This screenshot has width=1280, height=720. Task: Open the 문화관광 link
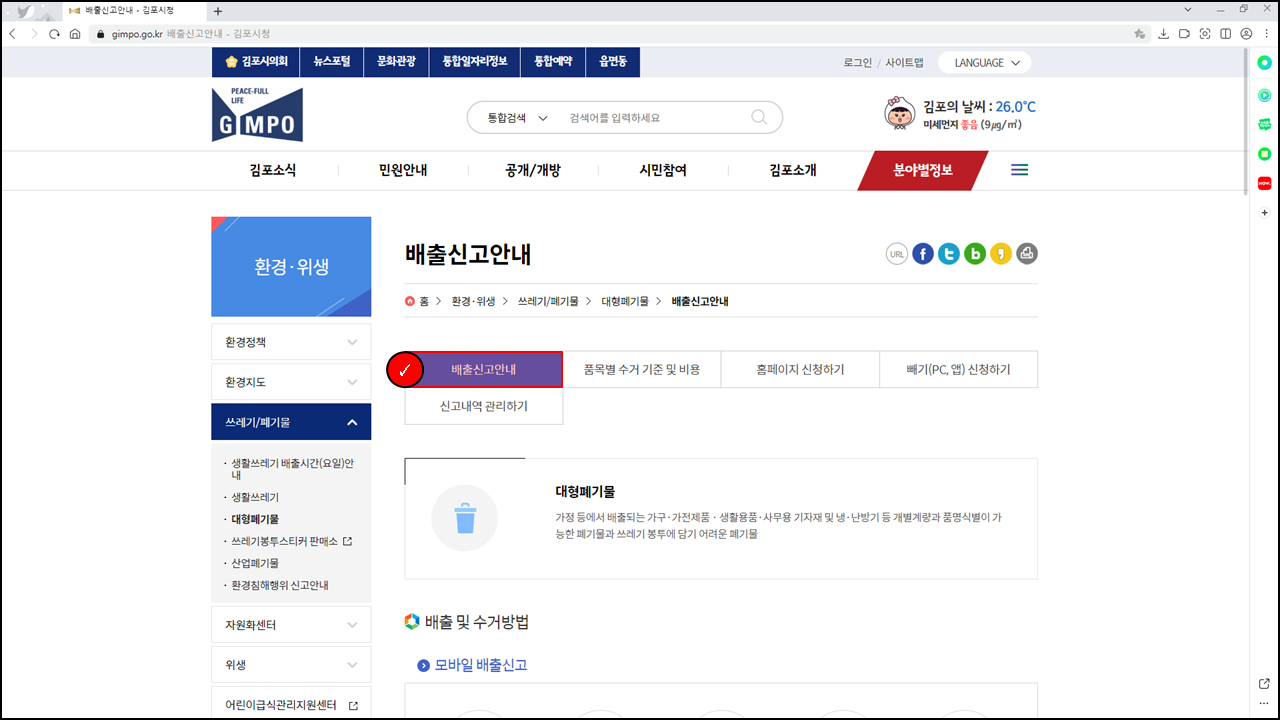pyautogui.click(x=396, y=62)
